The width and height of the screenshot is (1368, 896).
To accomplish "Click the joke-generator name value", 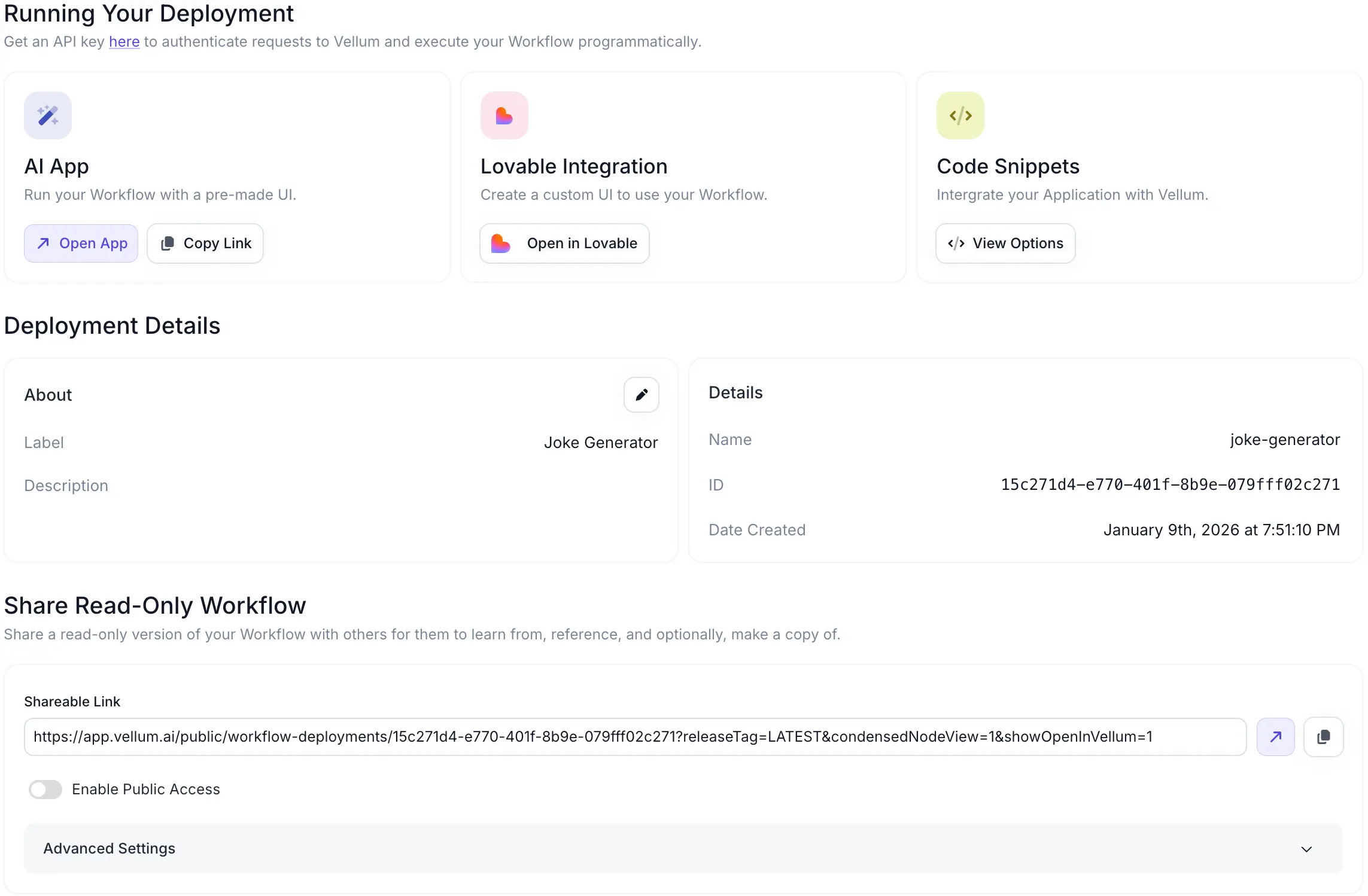I will [x=1284, y=440].
